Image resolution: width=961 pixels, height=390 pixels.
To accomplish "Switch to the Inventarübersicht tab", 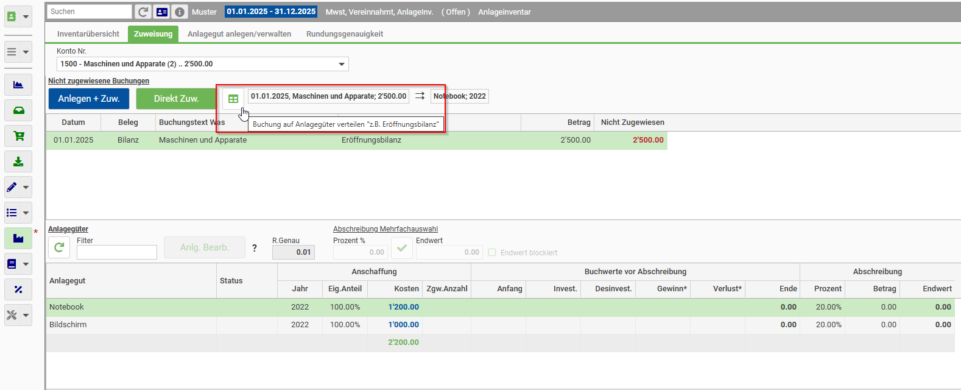I will click(x=88, y=34).
